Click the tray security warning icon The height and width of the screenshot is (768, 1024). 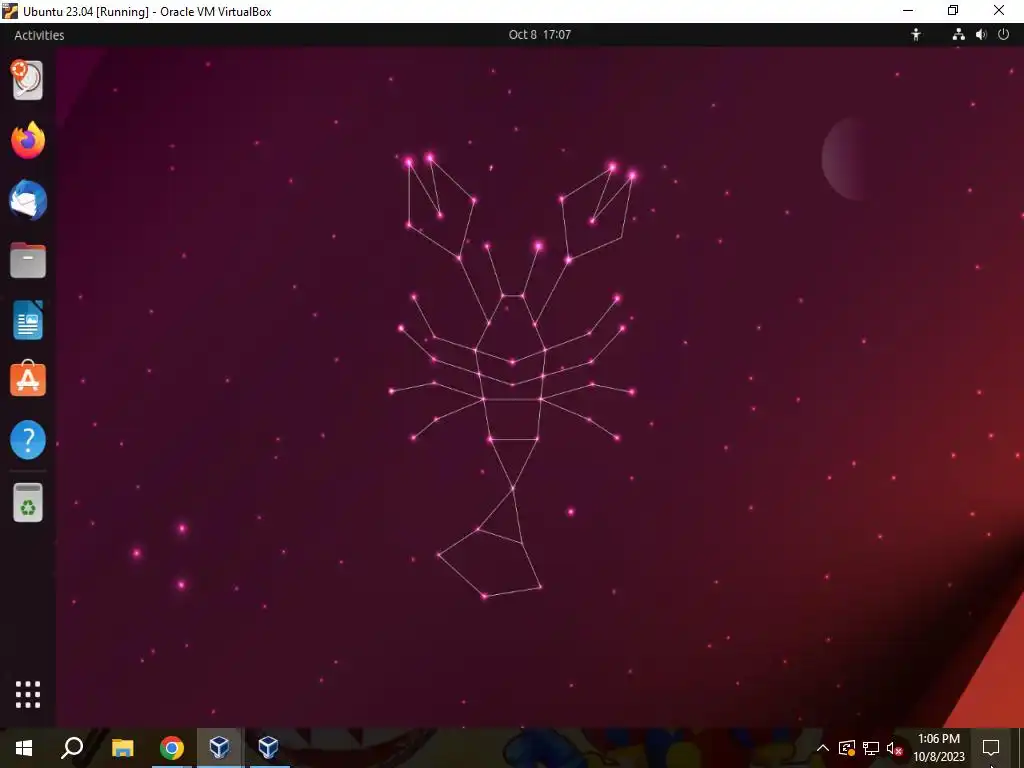click(x=847, y=748)
